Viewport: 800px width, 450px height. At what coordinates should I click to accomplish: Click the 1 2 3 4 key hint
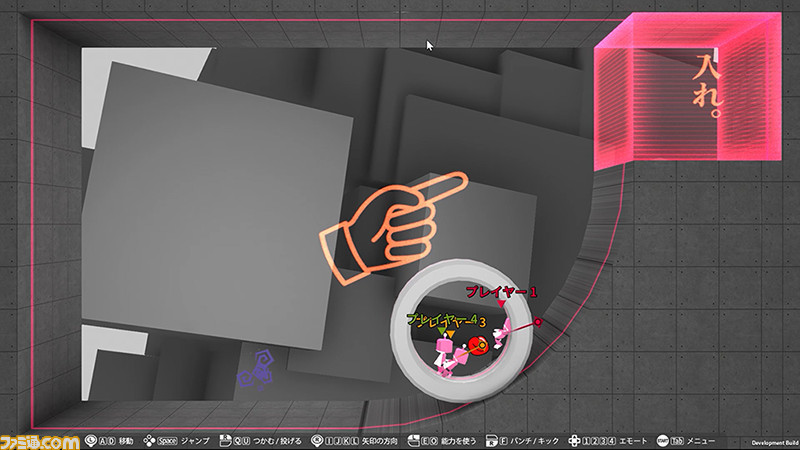pyautogui.click(x=599, y=441)
